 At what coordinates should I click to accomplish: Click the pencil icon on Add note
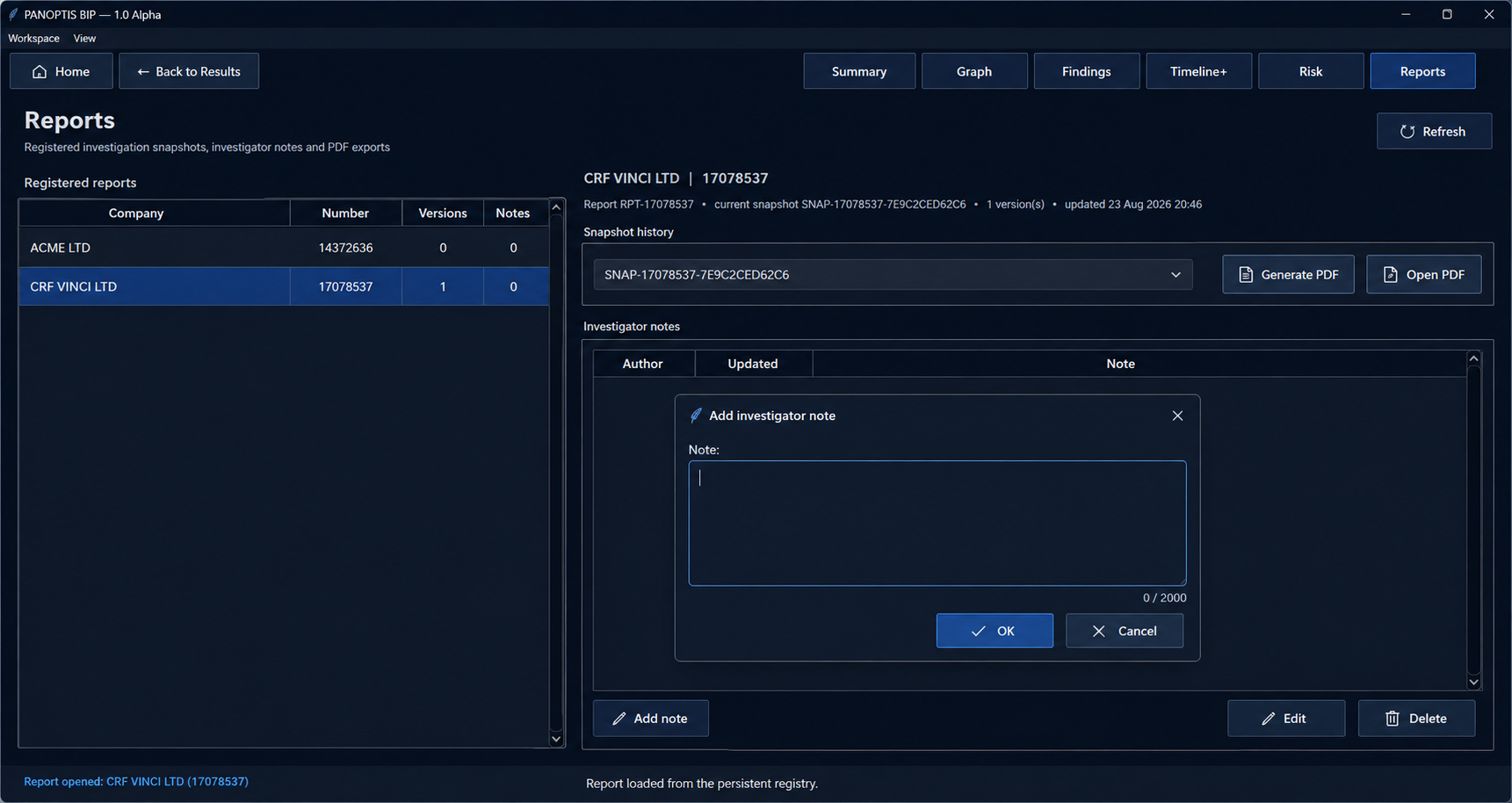(x=619, y=719)
